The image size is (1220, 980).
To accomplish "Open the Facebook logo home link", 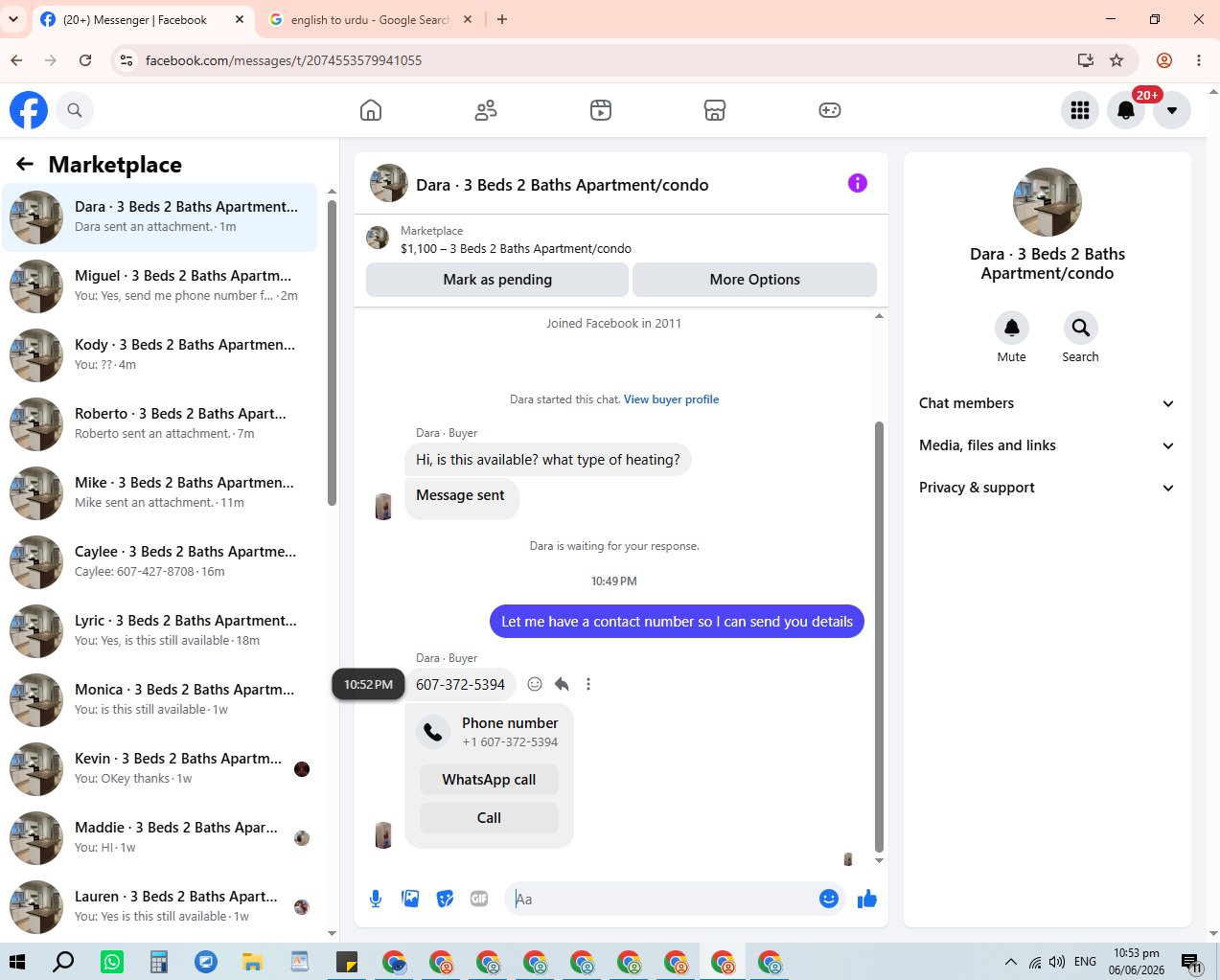I will [x=29, y=110].
